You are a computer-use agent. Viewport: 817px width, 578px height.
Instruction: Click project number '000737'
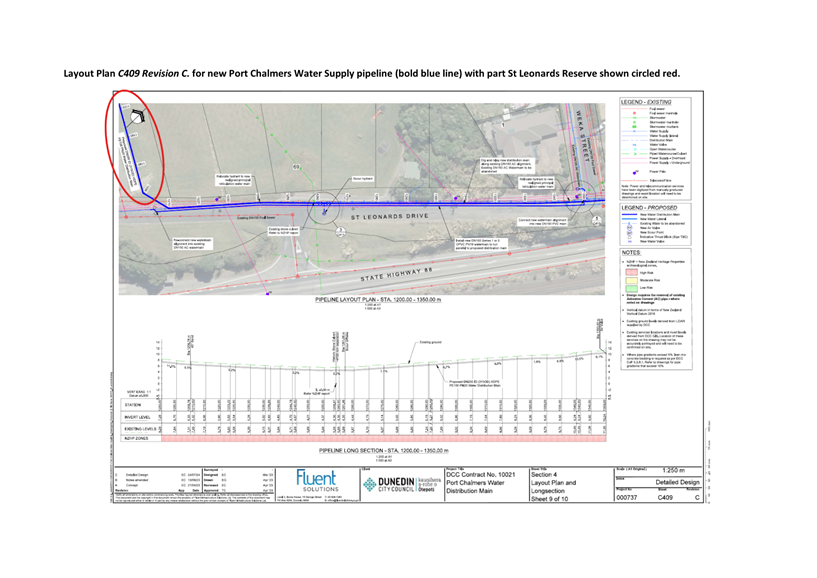pos(627,498)
